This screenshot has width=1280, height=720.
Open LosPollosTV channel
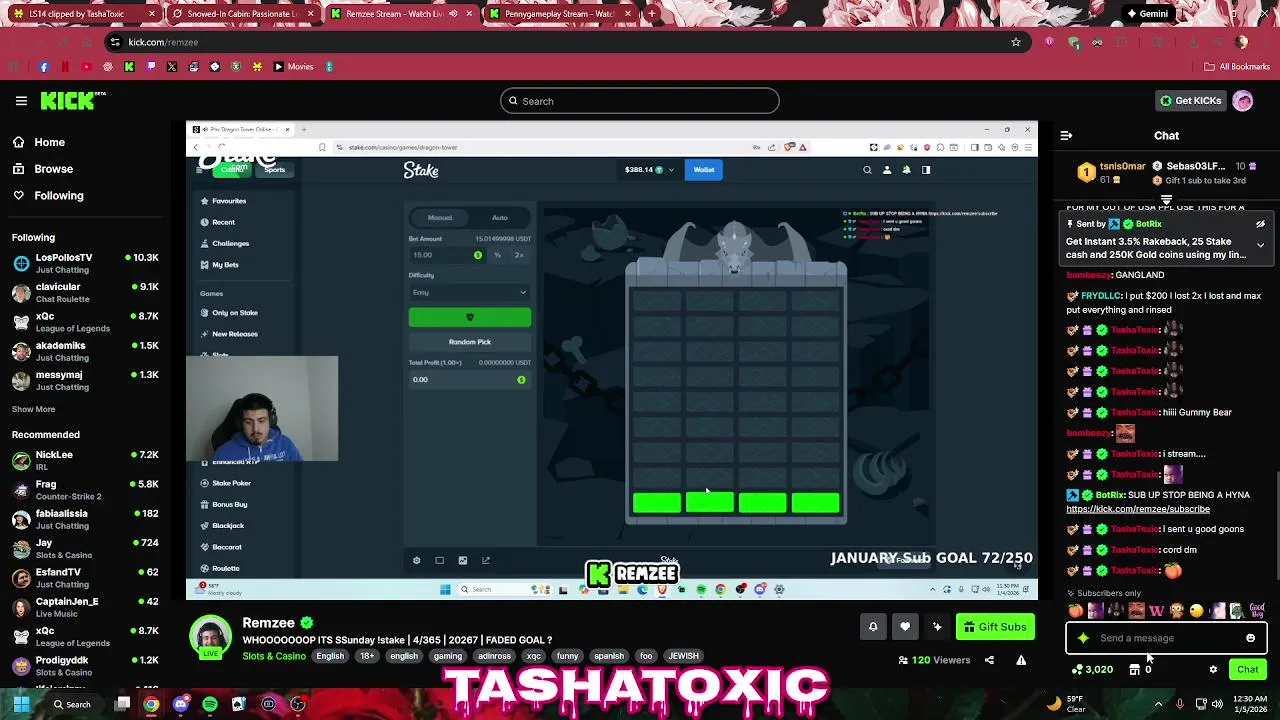pyautogui.click(x=85, y=263)
